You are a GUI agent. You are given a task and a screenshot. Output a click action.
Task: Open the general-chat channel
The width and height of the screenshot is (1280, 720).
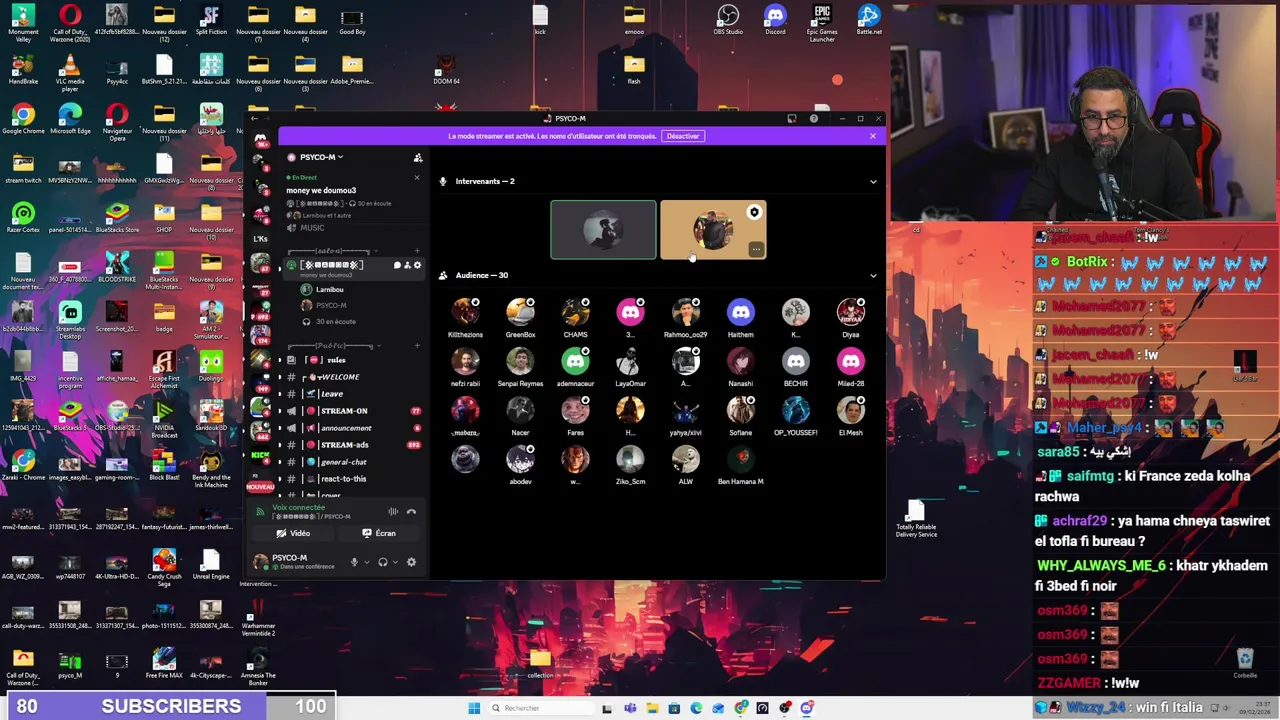coord(353,462)
